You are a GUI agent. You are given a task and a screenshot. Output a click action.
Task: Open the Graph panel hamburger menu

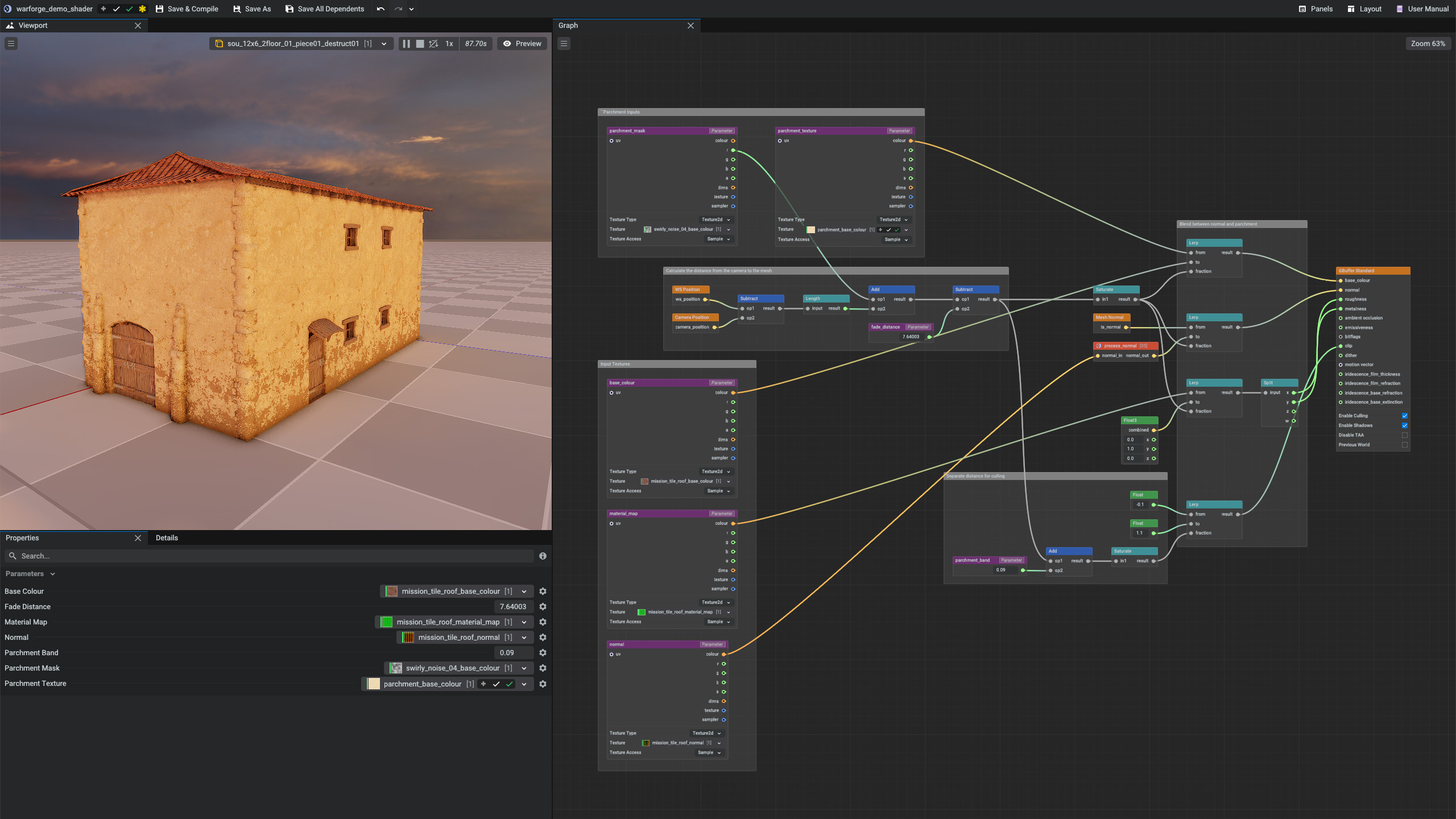[x=564, y=44]
